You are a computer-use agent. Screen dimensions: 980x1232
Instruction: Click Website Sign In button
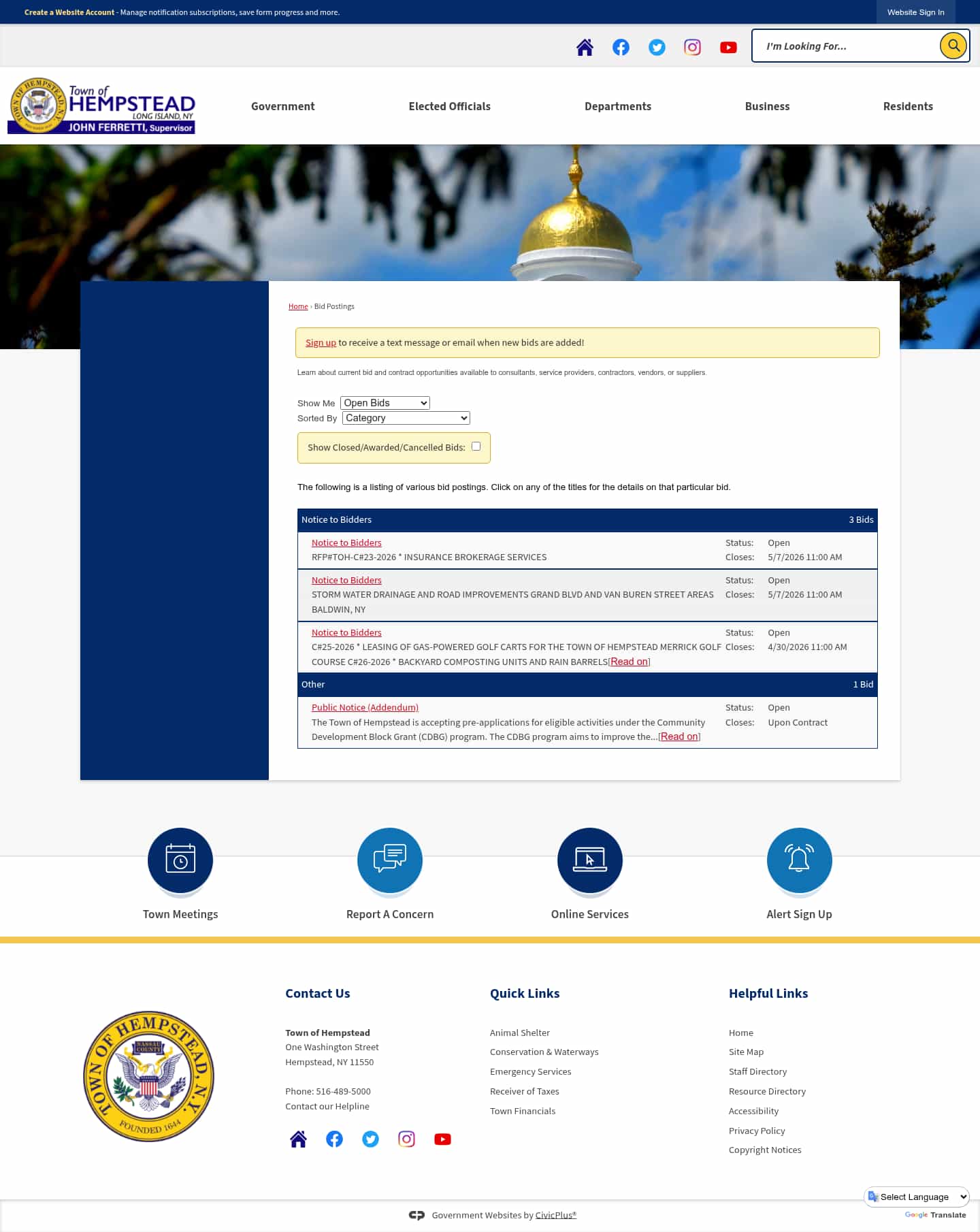pyautogui.click(x=916, y=12)
